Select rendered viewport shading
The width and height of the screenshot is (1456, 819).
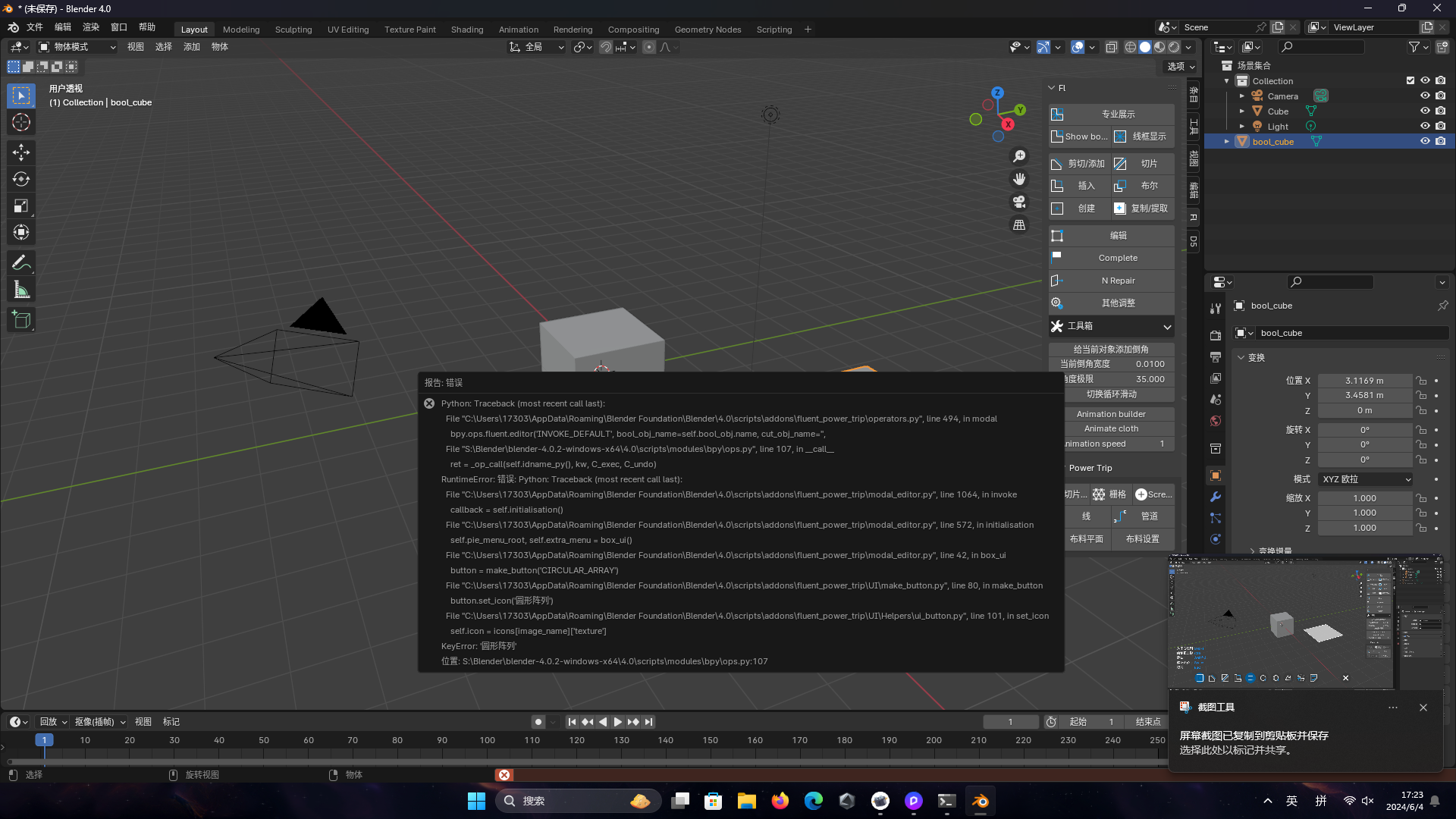coord(1174,47)
